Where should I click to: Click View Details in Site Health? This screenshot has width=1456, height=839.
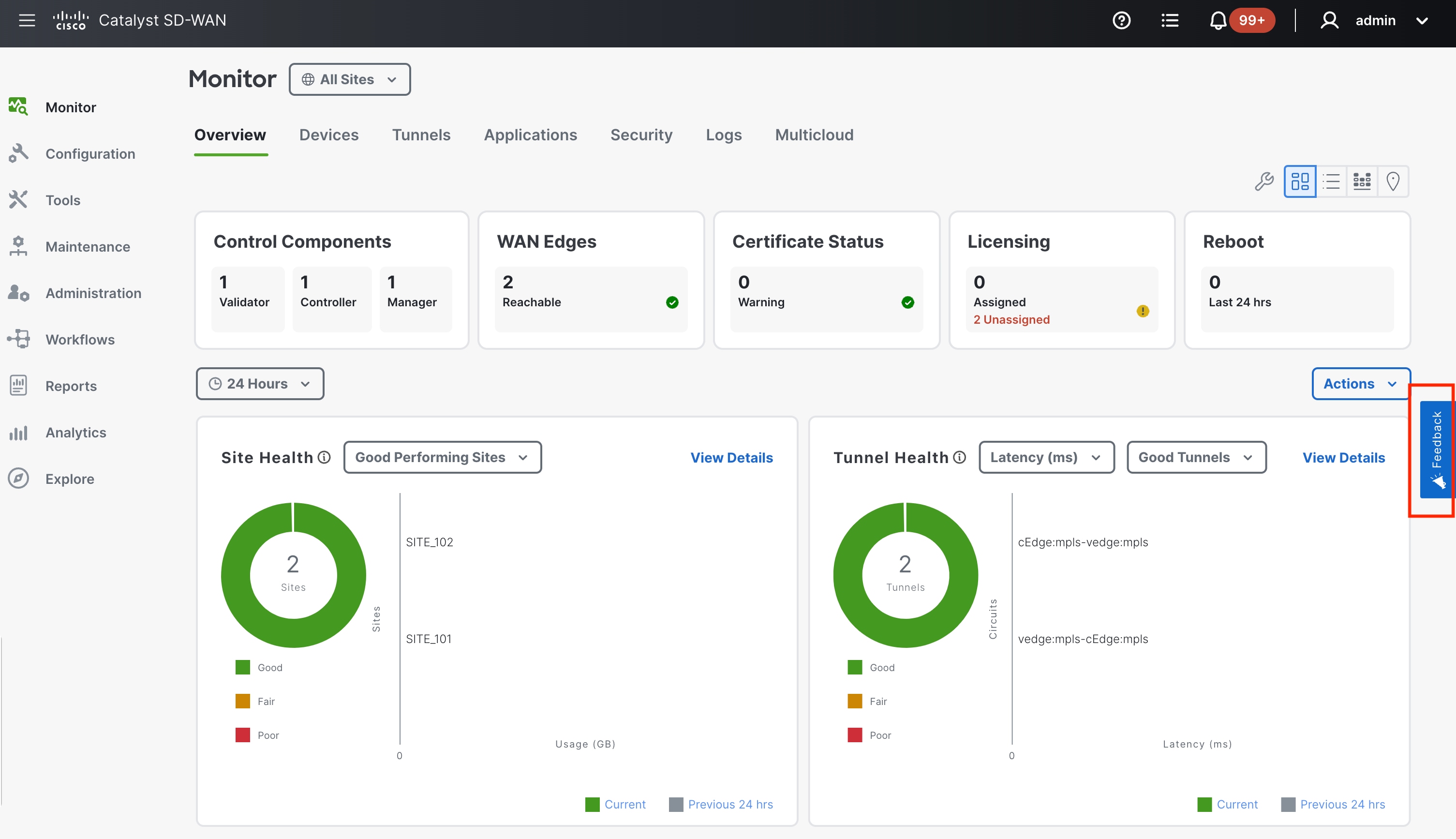[x=731, y=458]
